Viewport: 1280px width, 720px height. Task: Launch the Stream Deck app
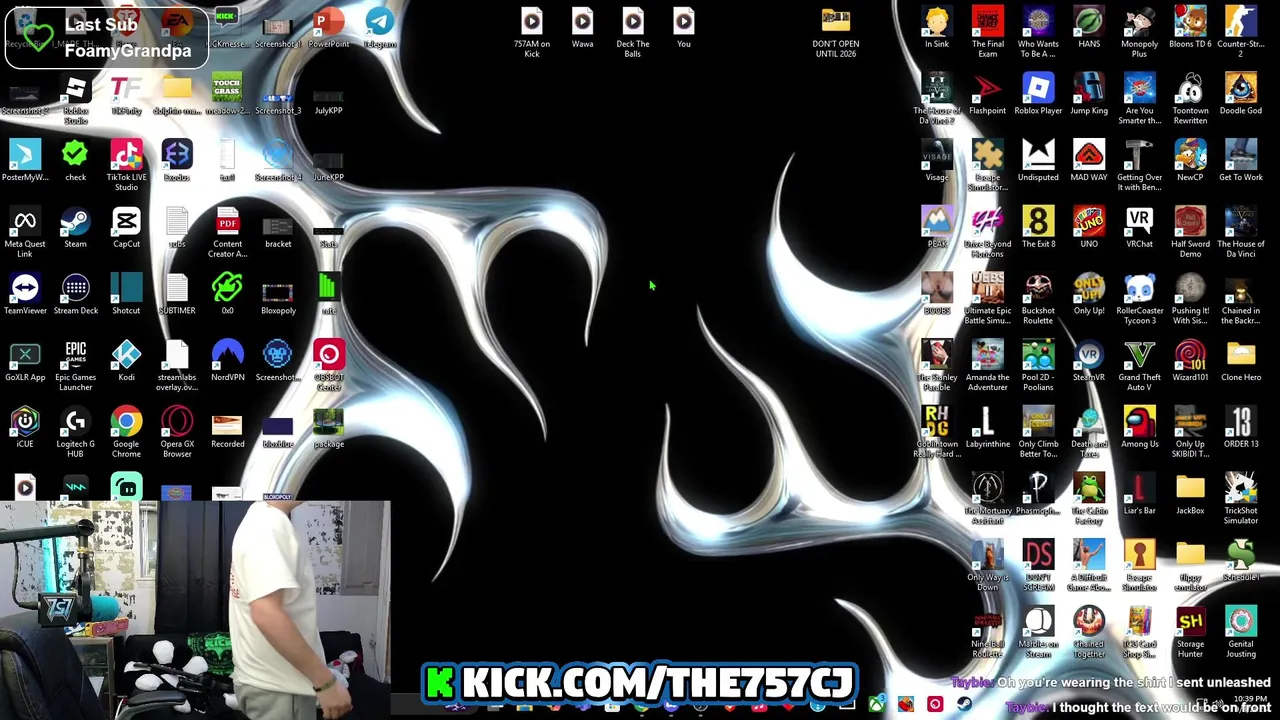(x=76, y=295)
